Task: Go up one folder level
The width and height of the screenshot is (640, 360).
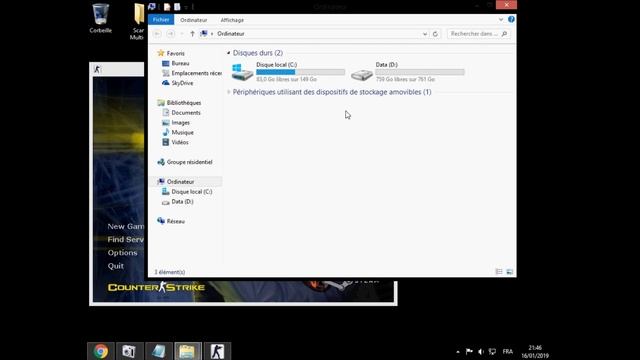Action: tap(192, 34)
